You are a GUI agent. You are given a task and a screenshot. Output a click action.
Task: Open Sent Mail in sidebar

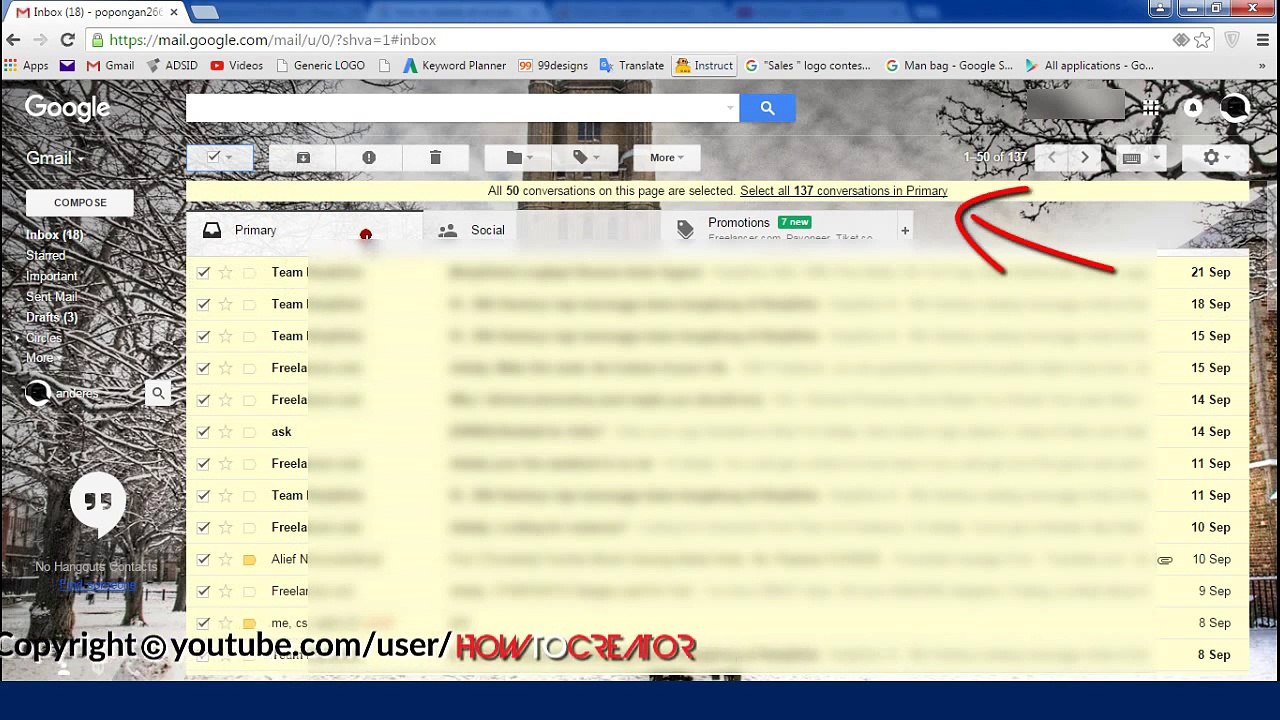(51, 297)
